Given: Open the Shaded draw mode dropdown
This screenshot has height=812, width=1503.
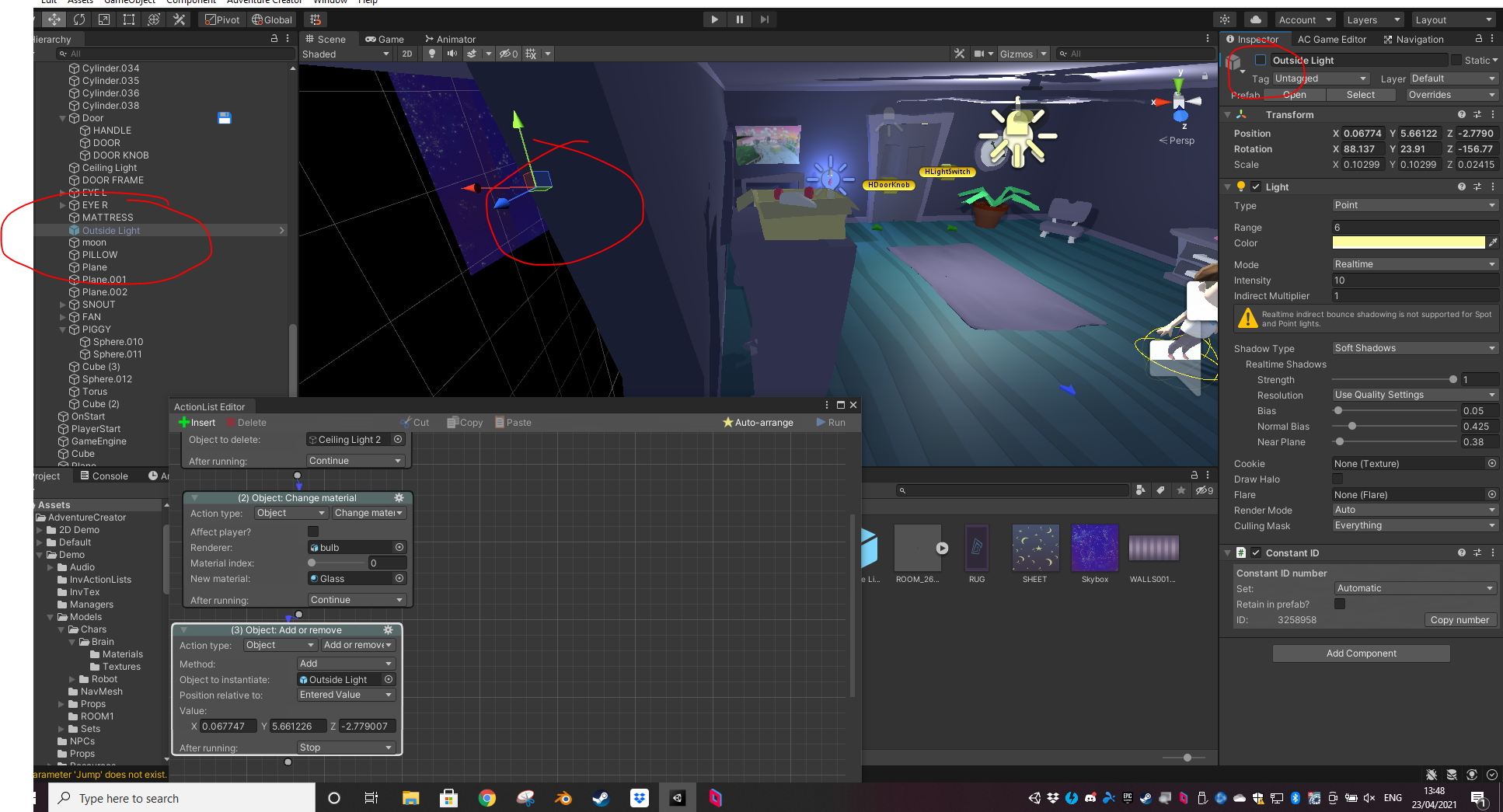Looking at the screenshot, I should 346,54.
